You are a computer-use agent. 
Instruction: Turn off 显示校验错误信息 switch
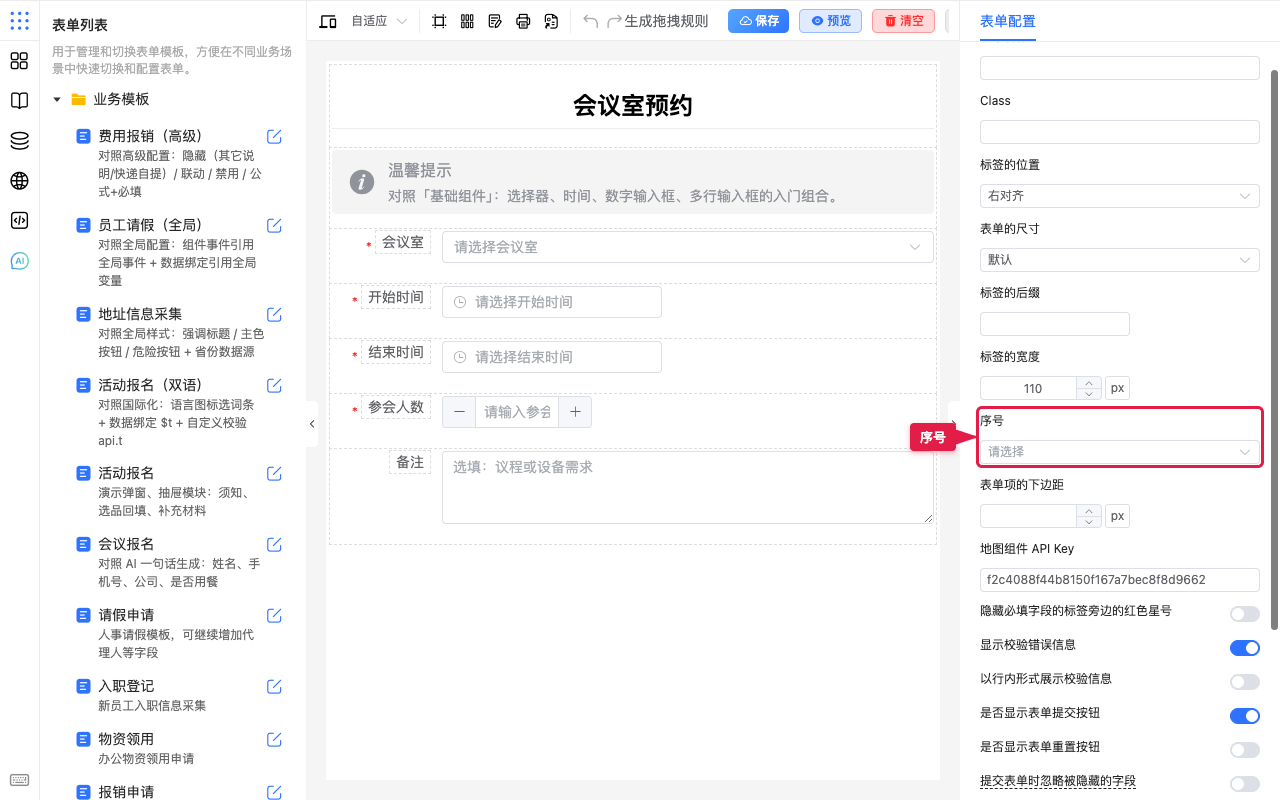(1245, 648)
